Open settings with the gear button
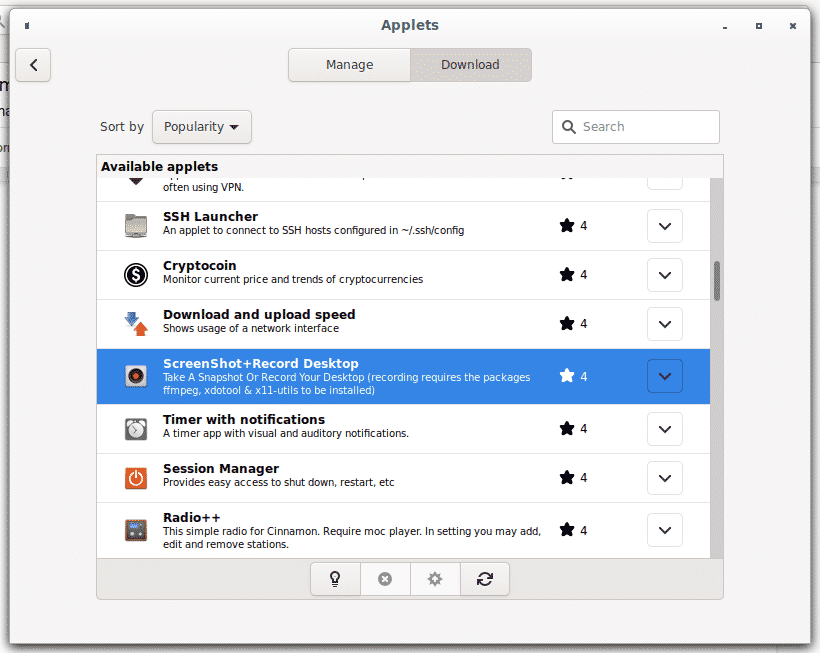820x653 pixels. click(435, 579)
